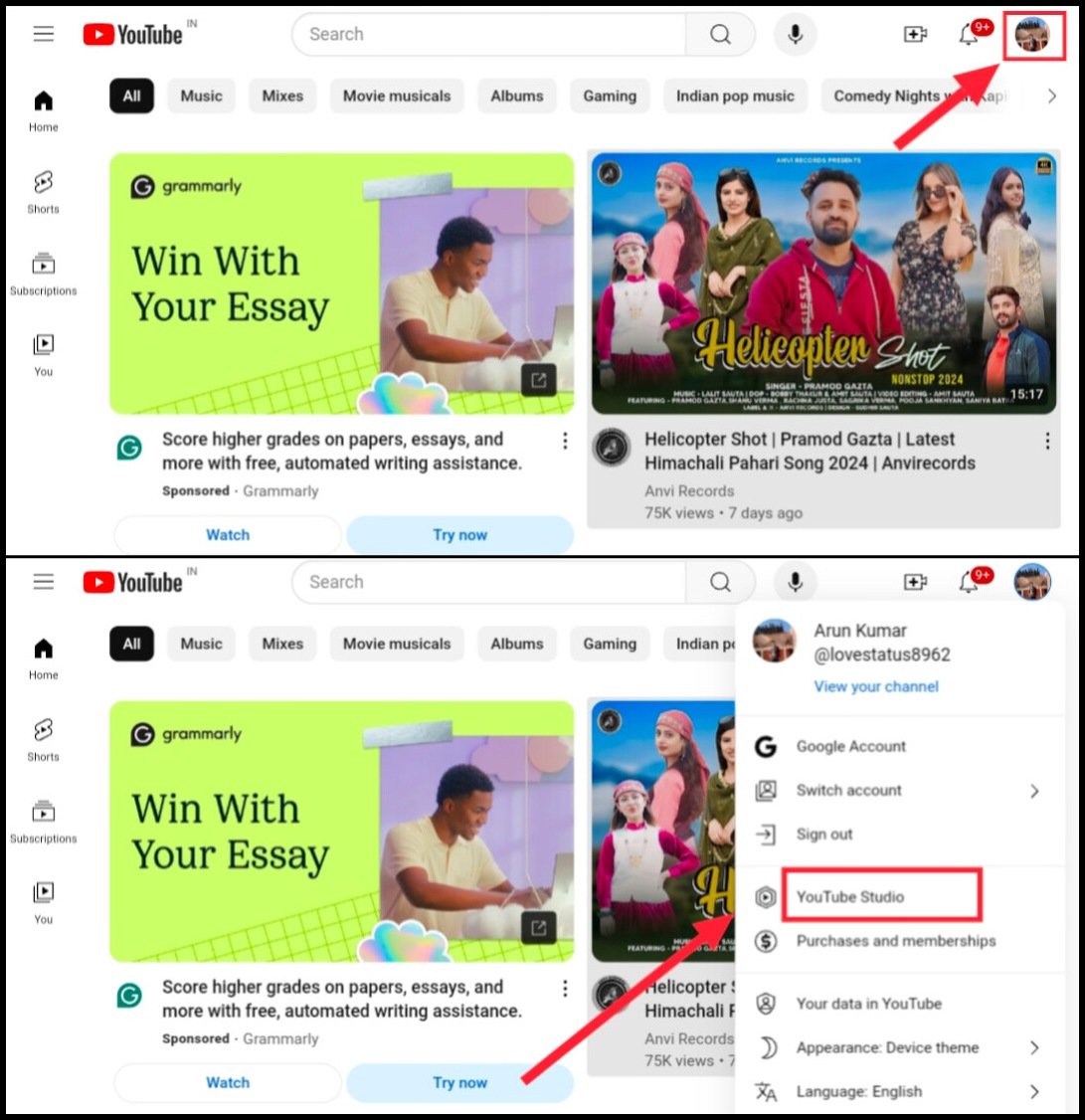Viewport: 1085px width, 1120px height.
Task: Click the Create video icon in the upper screenshot
Action: click(915, 34)
